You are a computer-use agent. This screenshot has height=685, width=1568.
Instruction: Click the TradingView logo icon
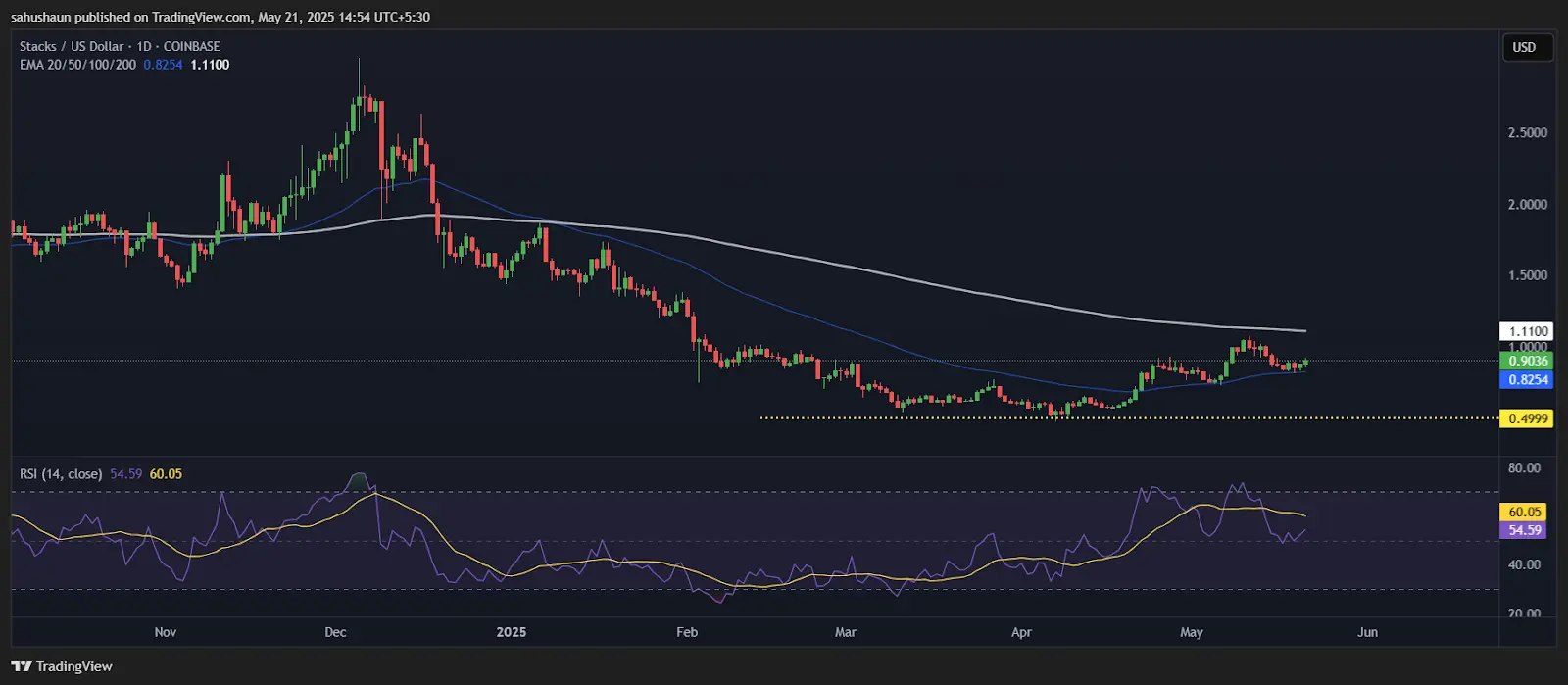click(x=21, y=666)
